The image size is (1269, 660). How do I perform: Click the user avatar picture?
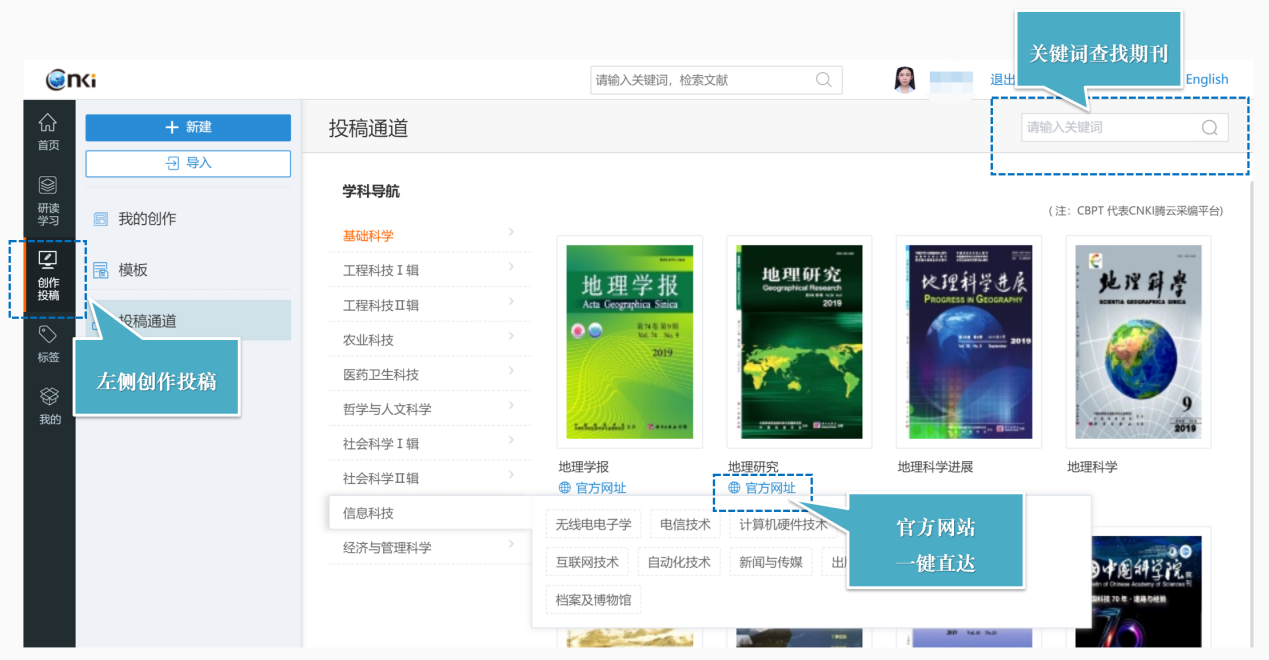[905, 80]
